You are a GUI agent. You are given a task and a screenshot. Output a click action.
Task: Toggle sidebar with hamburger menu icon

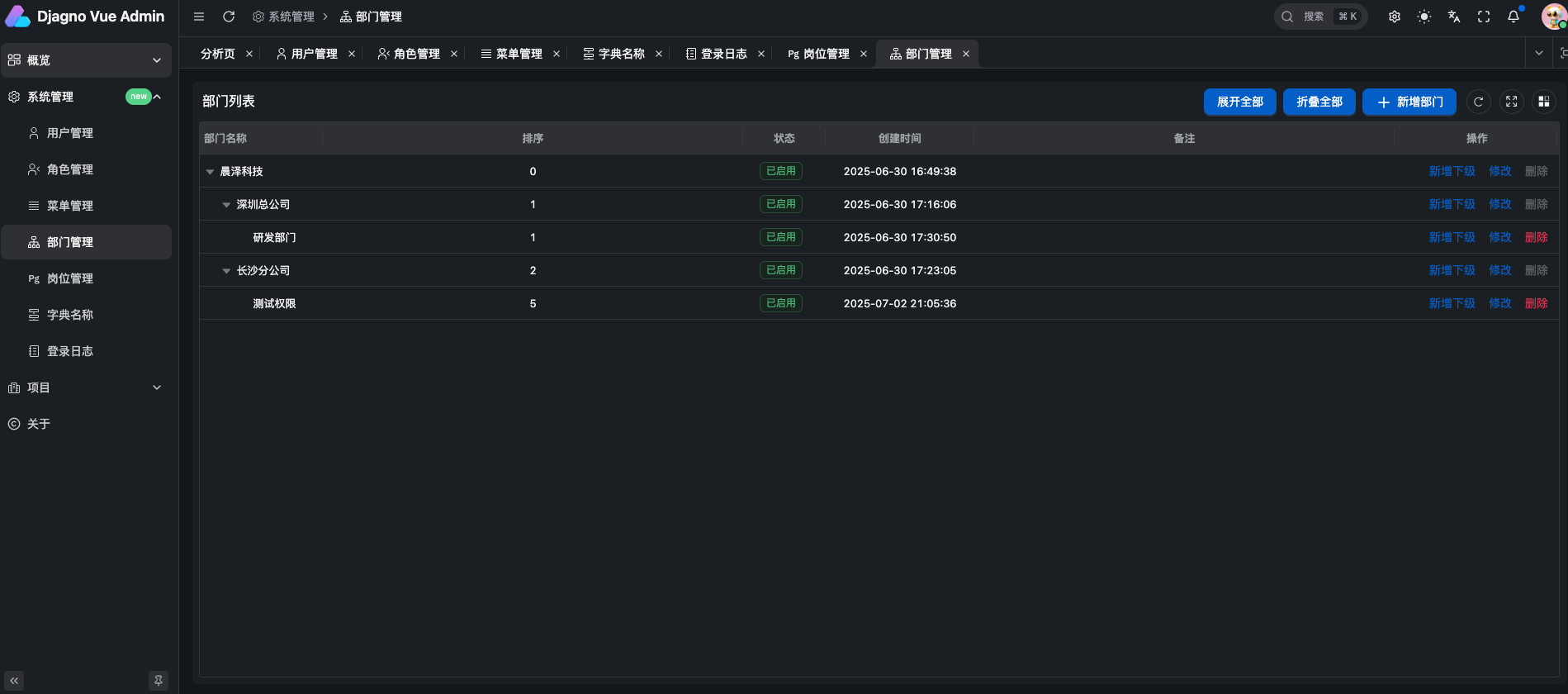point(199,17)
